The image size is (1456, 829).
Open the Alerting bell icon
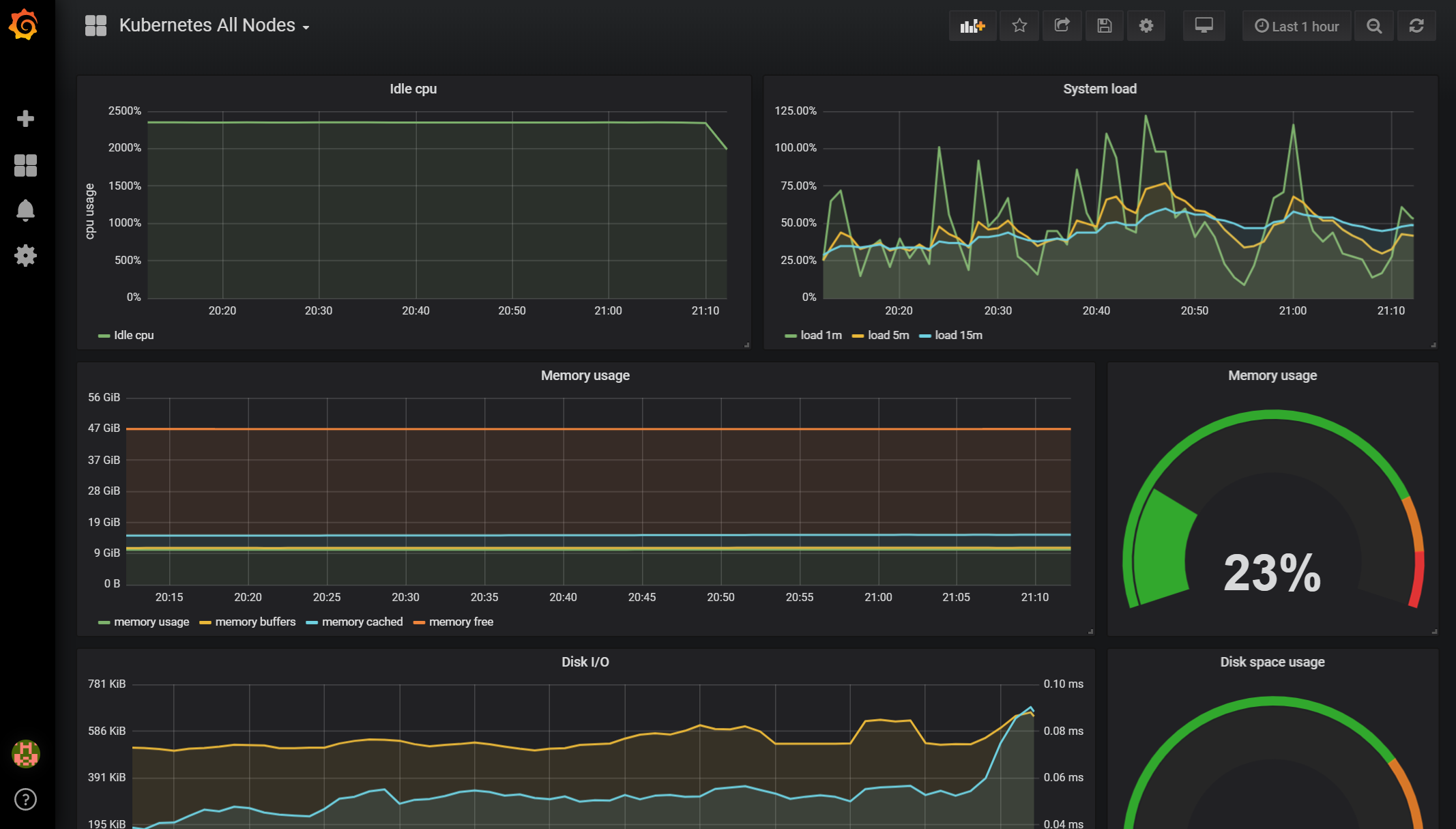pos(25,210)
